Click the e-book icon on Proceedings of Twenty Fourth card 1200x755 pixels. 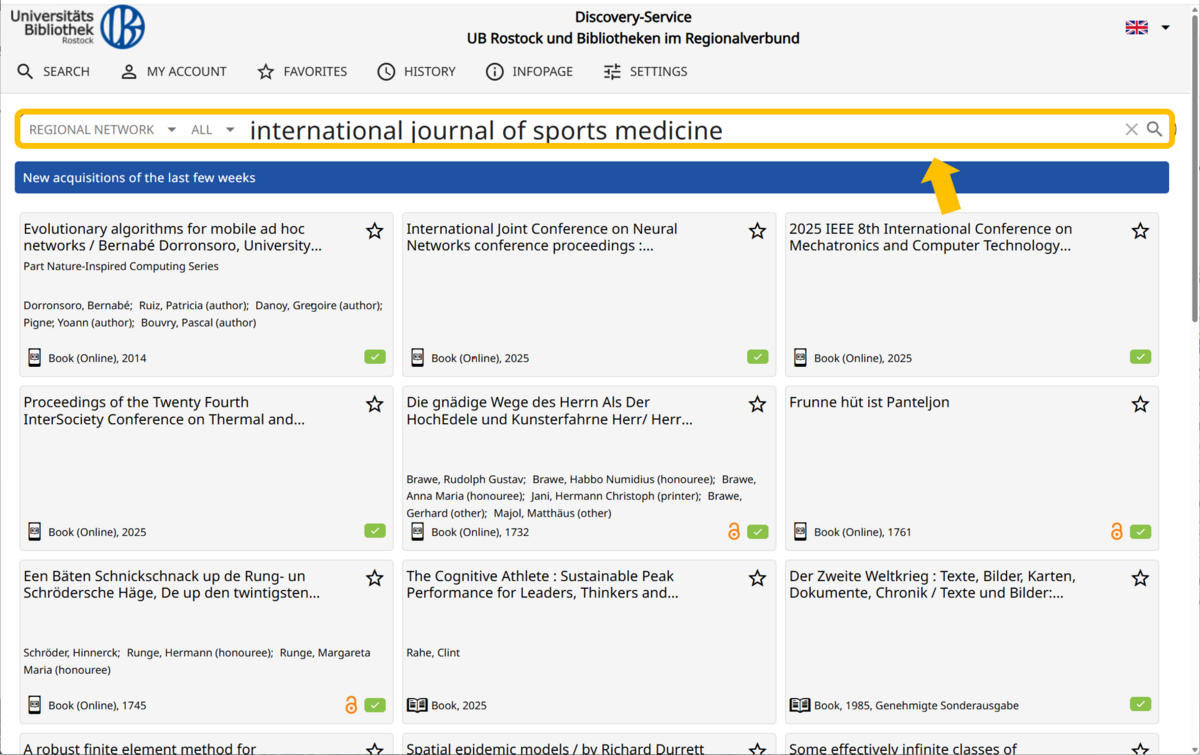(34, 532)
